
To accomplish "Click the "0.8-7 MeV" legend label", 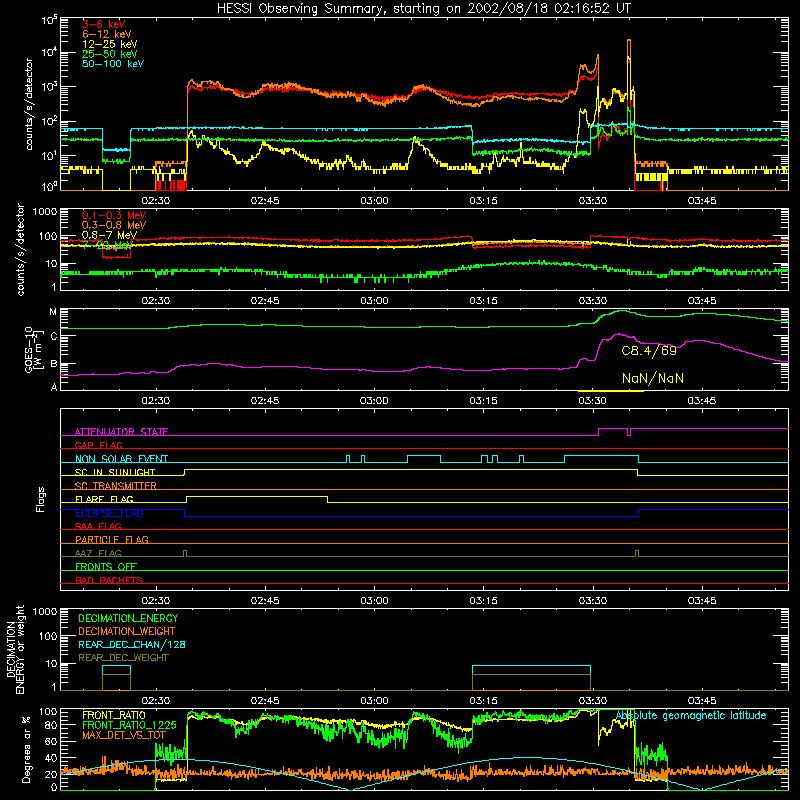I will pos(109,235).
